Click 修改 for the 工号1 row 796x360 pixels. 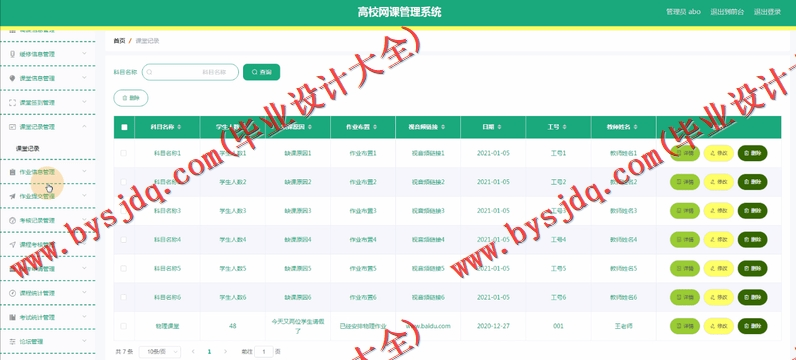(x=718, y=153)
